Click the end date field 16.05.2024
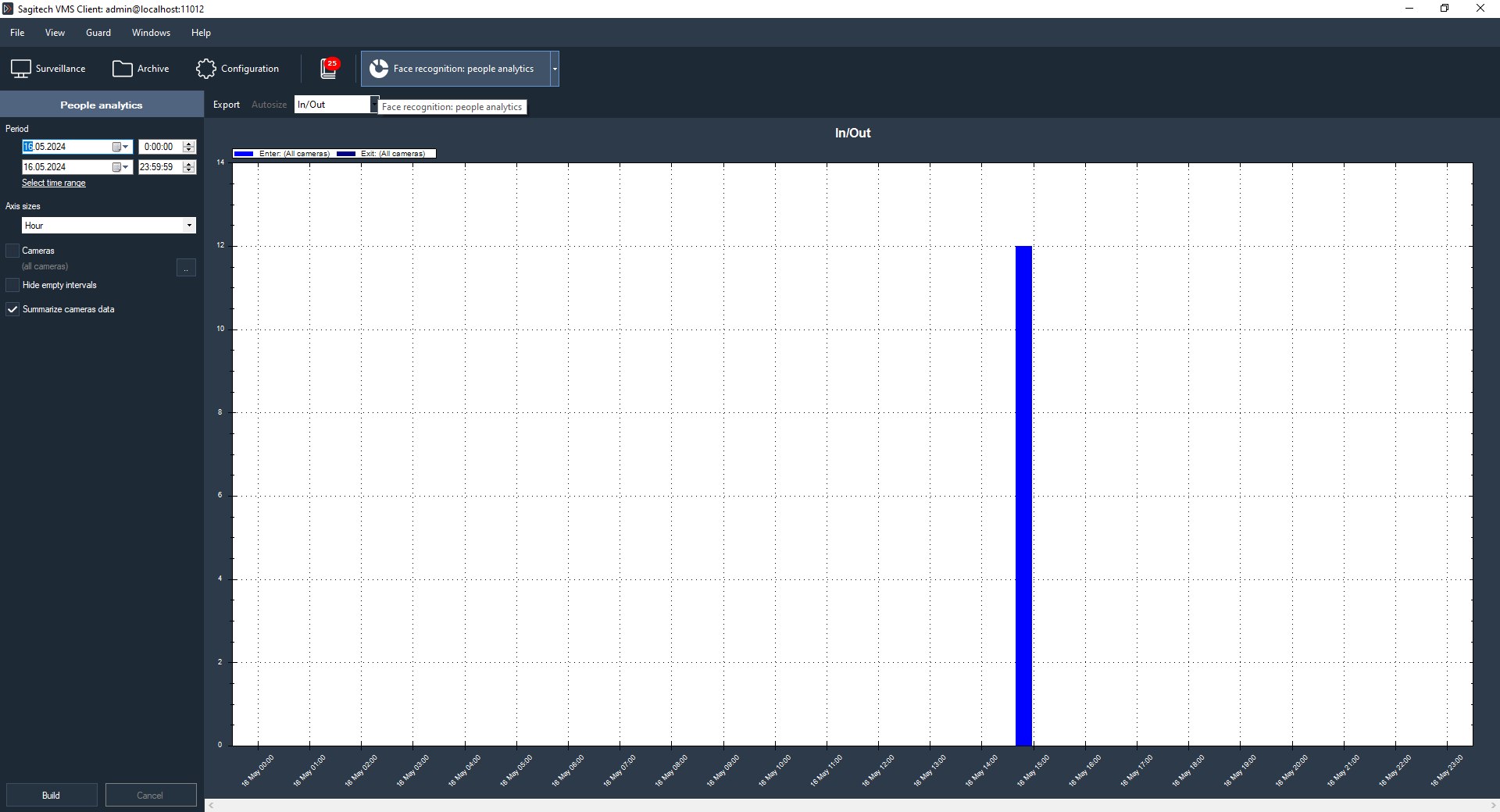 [x=66, y=167]
